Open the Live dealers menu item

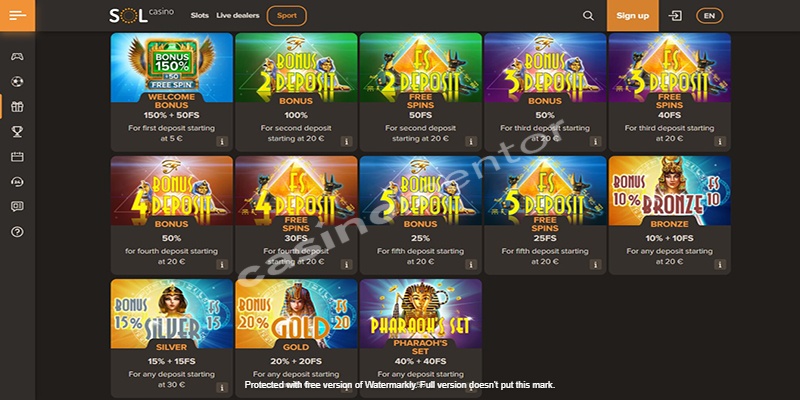coord(238,15)
